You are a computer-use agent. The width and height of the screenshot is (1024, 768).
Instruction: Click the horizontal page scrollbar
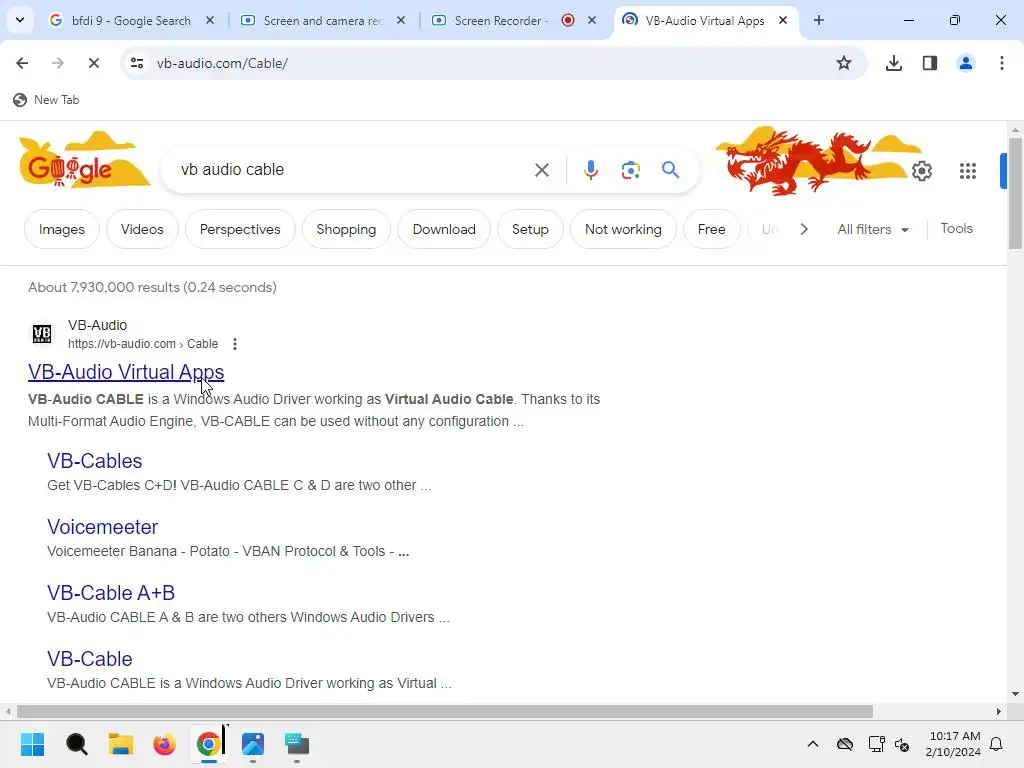445,711
